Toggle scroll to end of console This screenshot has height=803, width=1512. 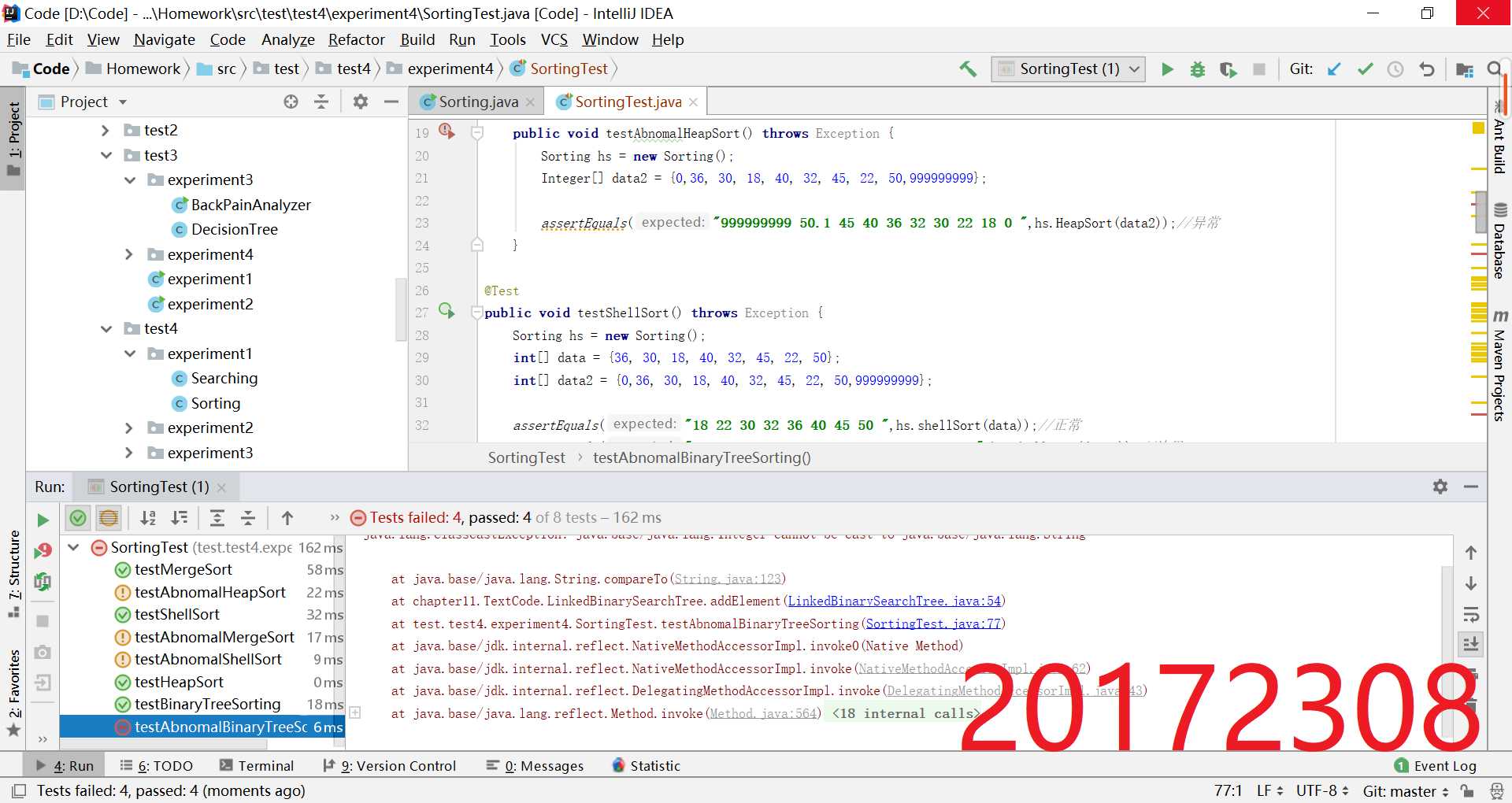click(1470, 645)
